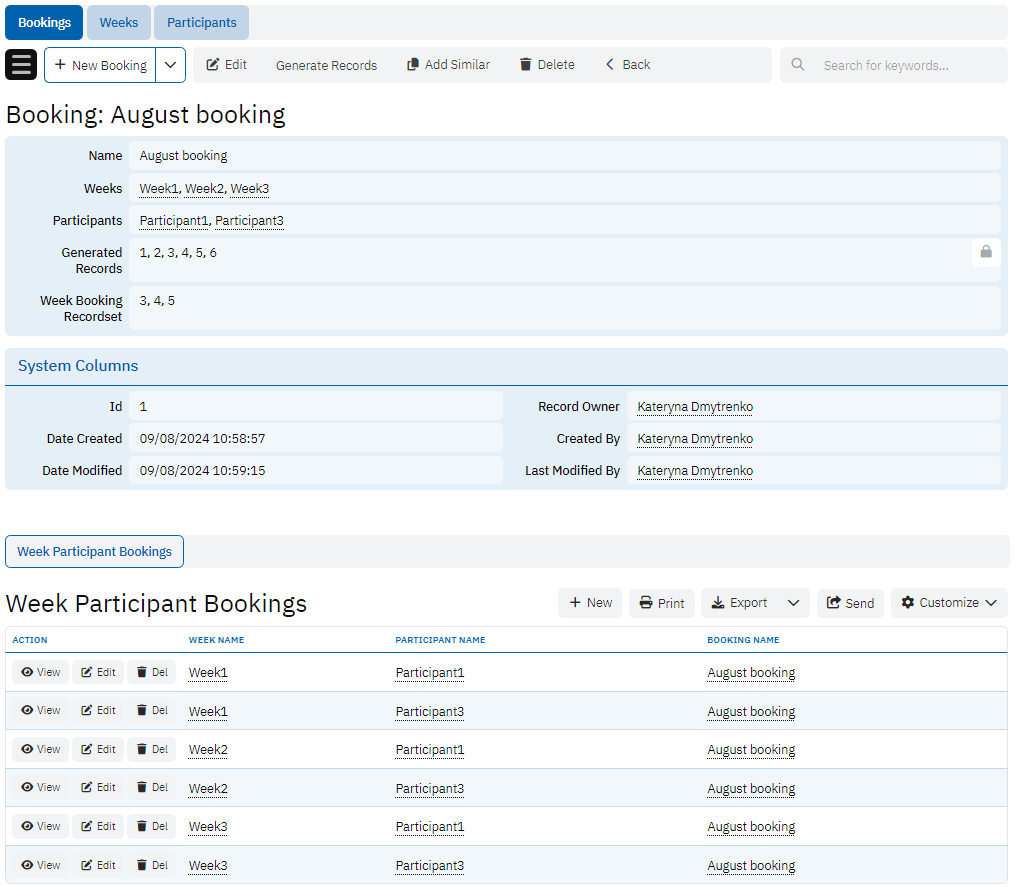Switch to the Weeks tab
Image resolution: width=1015 pixels, height=891 pixels.
(119, 22)
